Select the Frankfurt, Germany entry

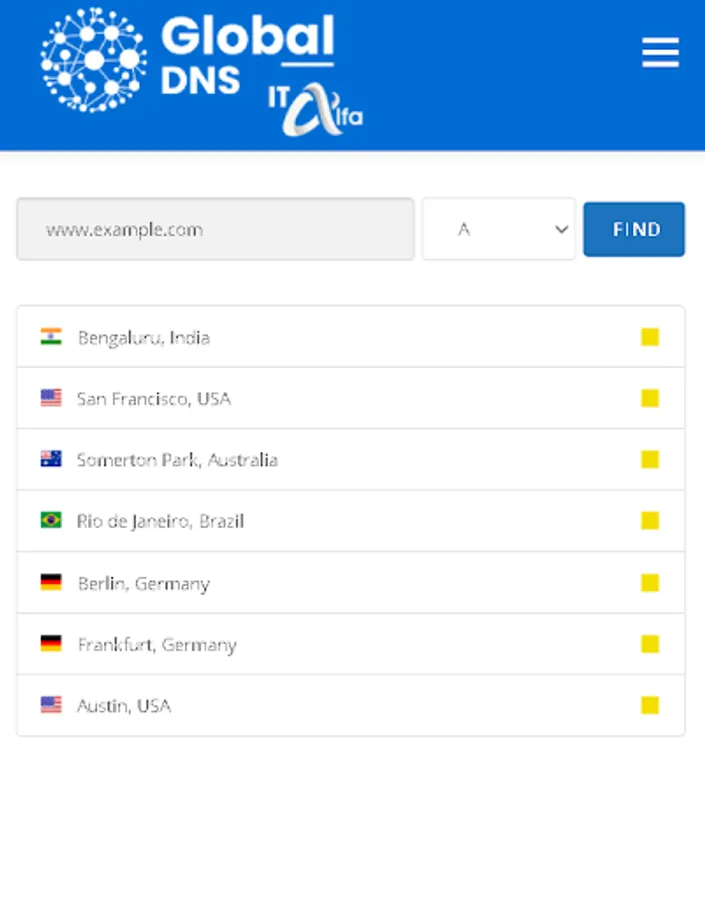click(x=351, y=644)
